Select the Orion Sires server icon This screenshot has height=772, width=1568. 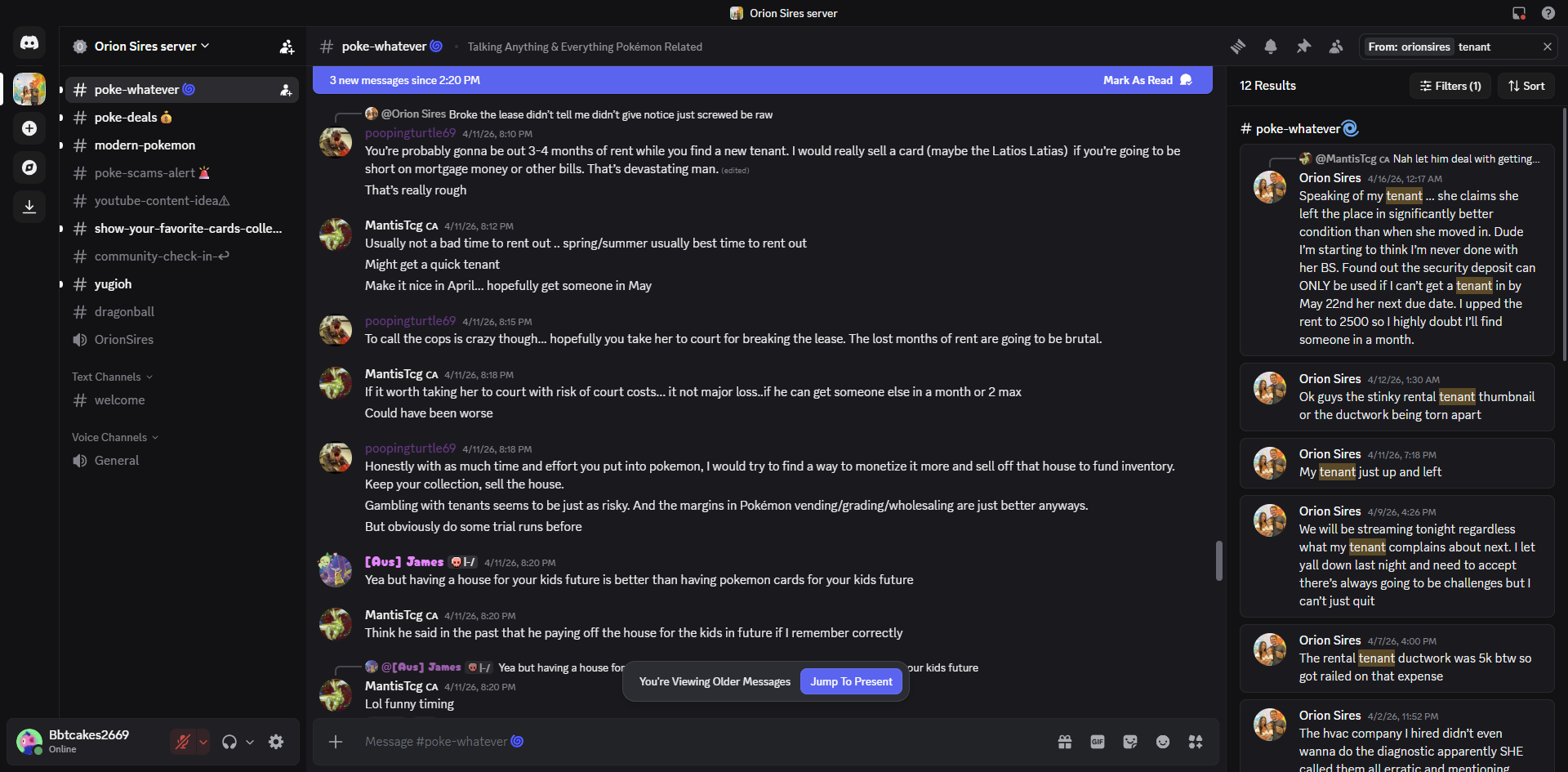coord(29,89)
